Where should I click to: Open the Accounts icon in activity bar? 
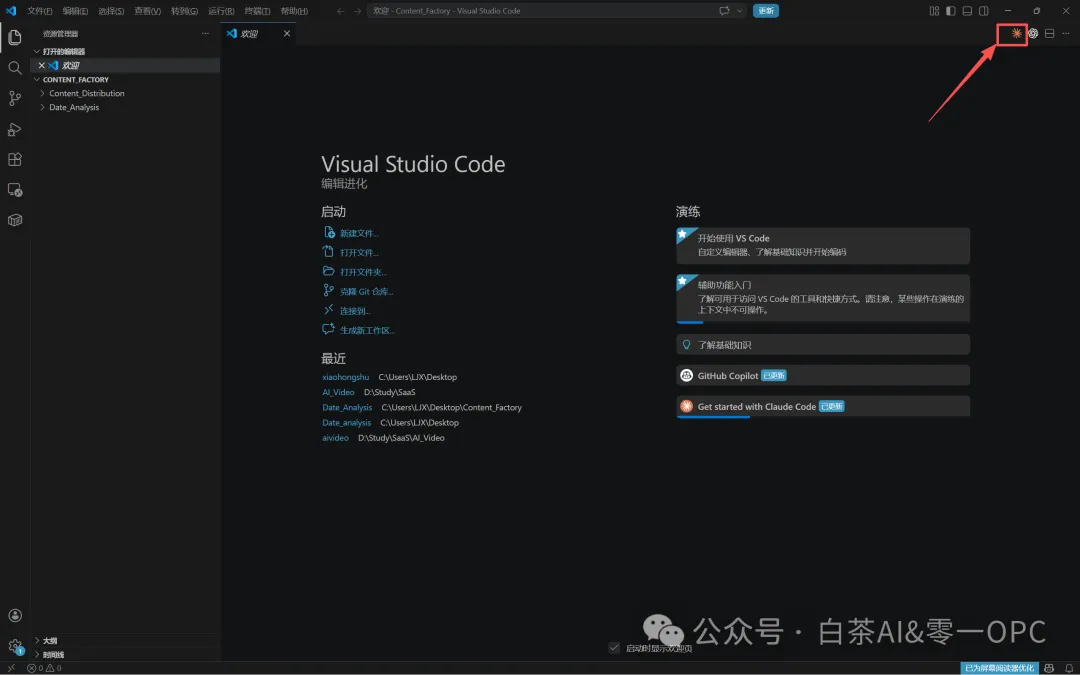tap(14, 616)
